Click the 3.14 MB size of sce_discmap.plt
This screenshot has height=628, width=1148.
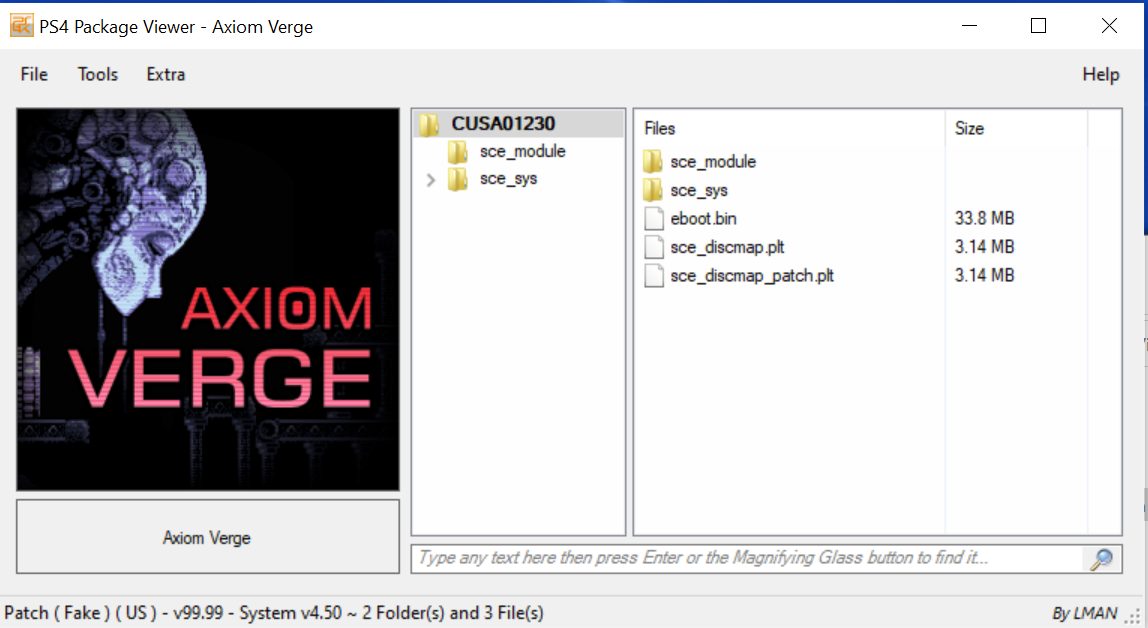984,247
